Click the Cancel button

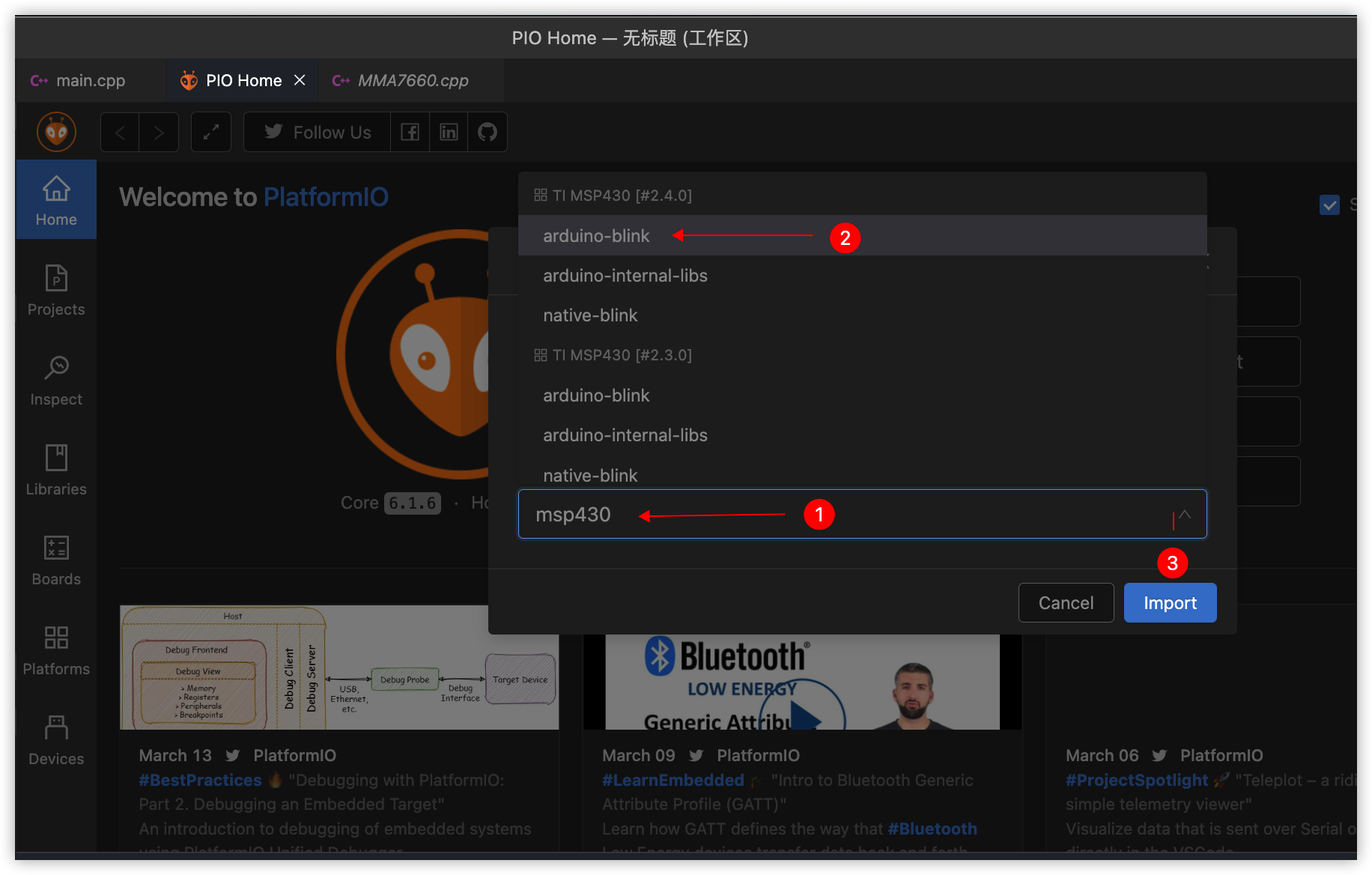(1066, 603)
